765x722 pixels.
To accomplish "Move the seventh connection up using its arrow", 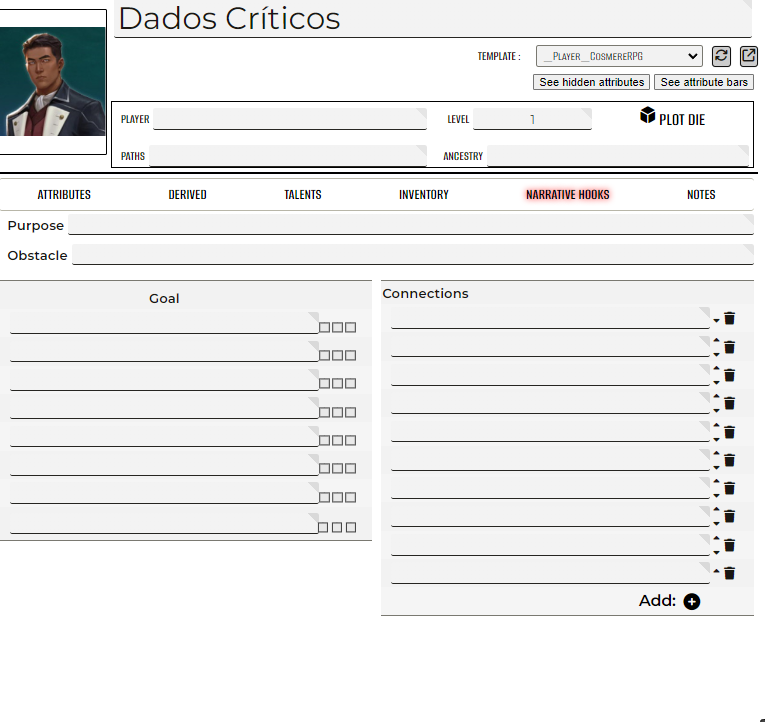I will pos(716,481).
